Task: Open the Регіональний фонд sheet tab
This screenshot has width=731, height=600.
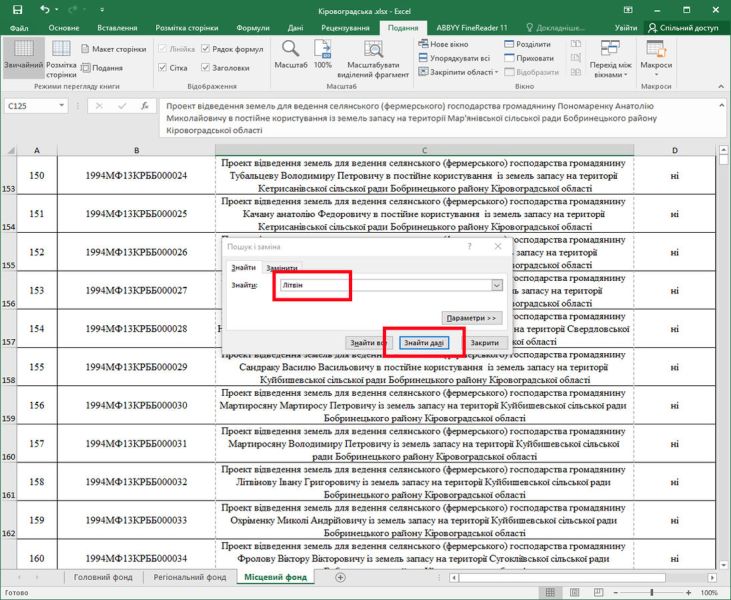Action: 189,578
